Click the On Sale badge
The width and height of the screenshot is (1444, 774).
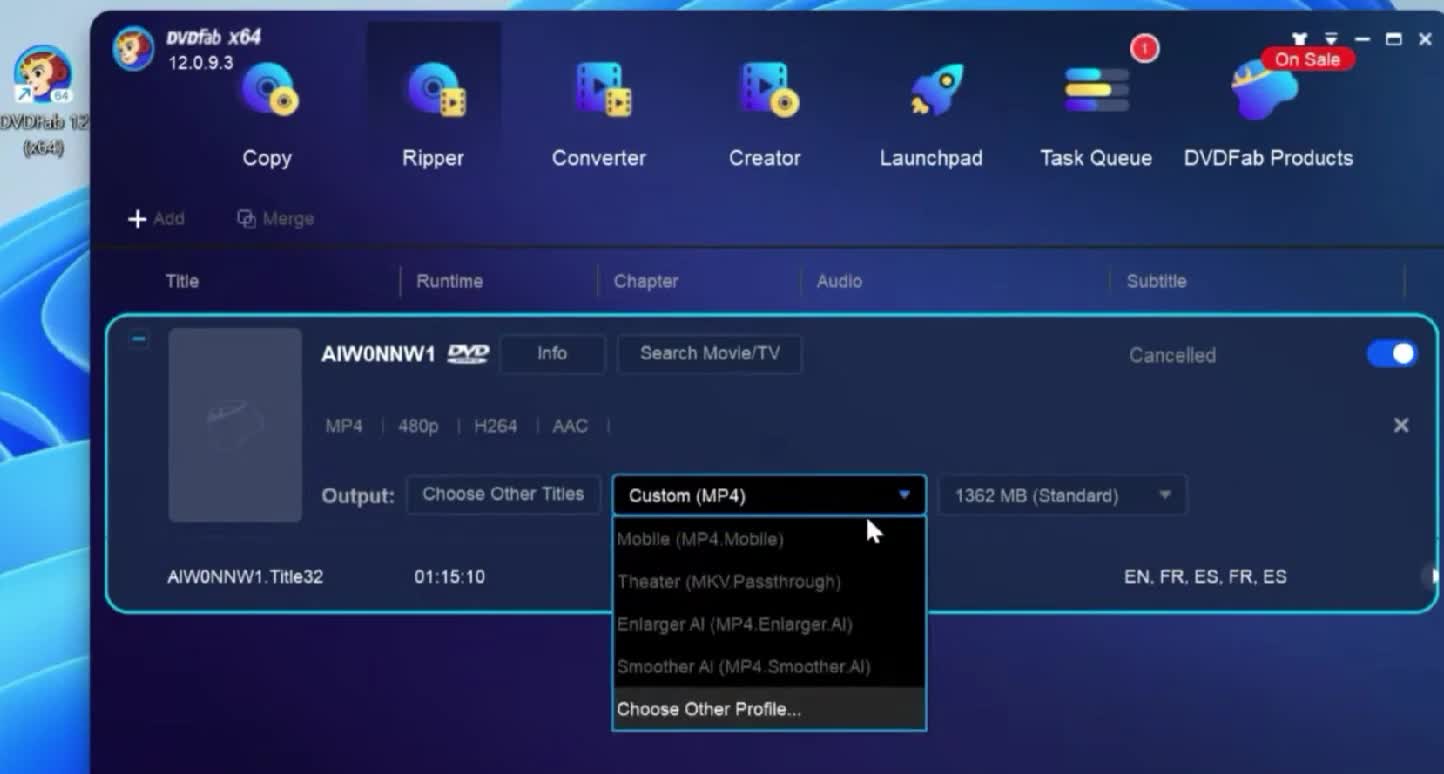point(1307,60)
